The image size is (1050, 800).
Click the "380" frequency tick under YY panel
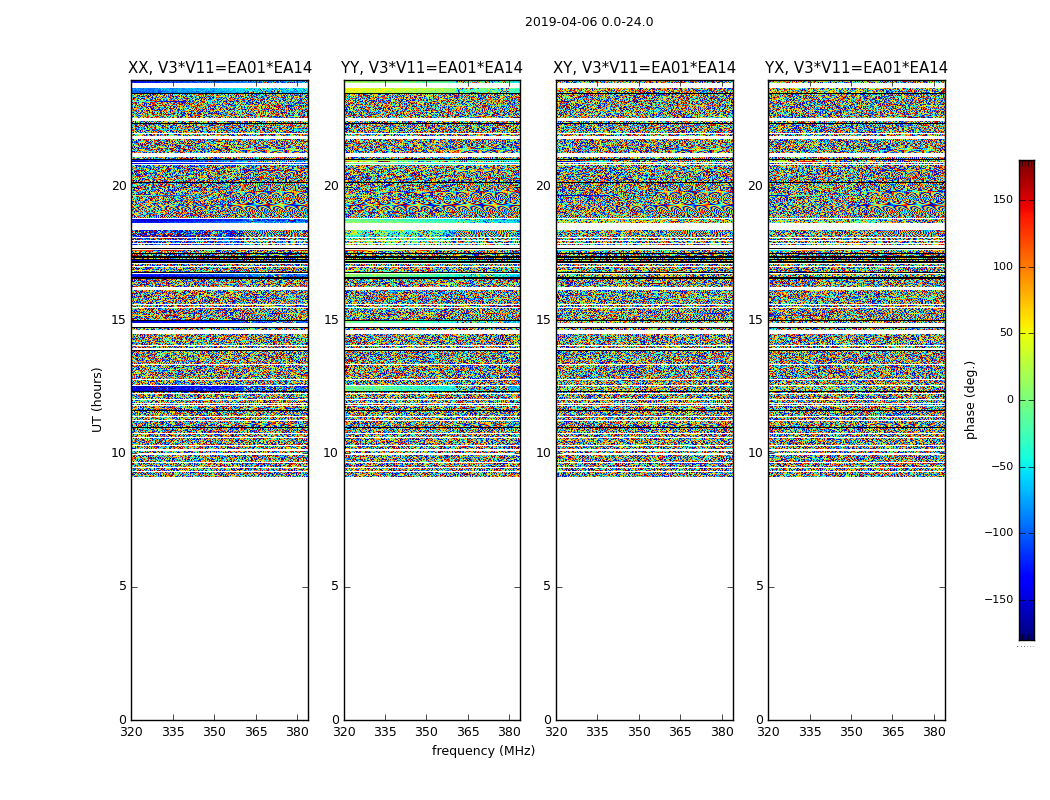(510, 732)
